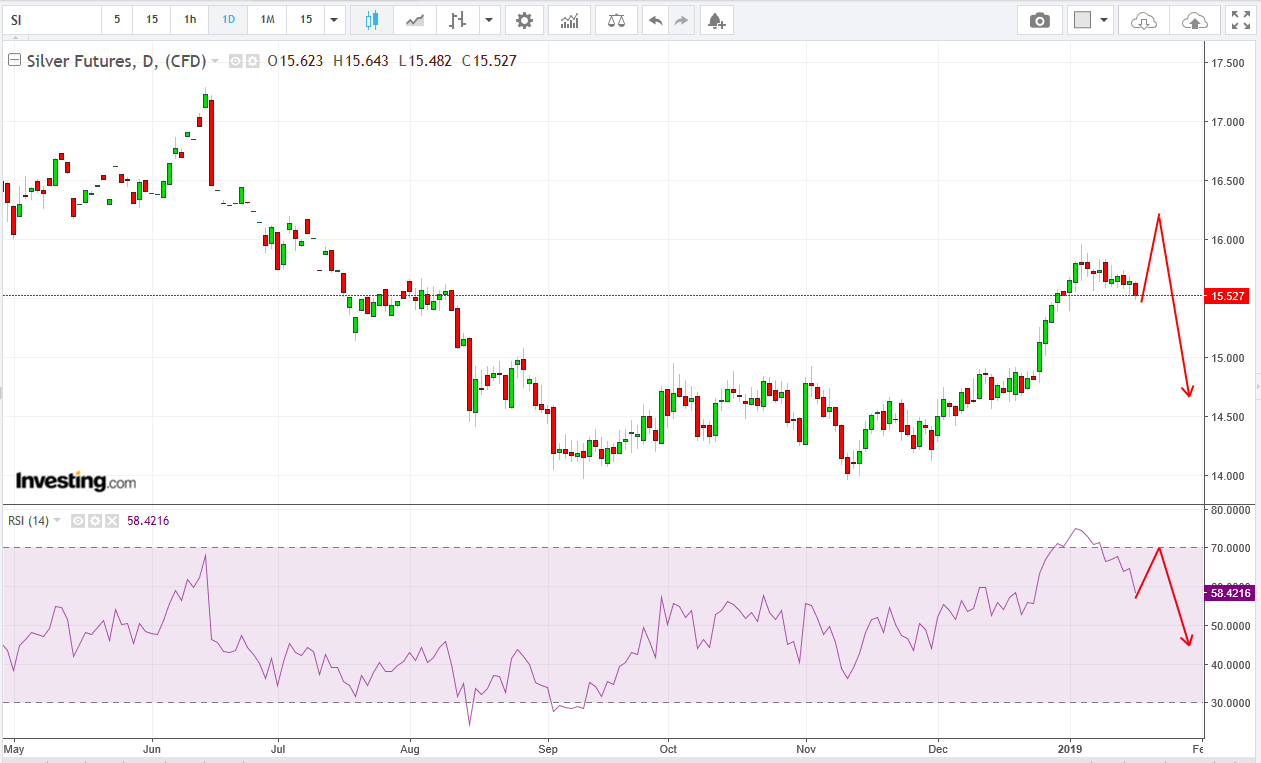
Task: Open the RSI (14) dropdown arrow
Action: 57,521
